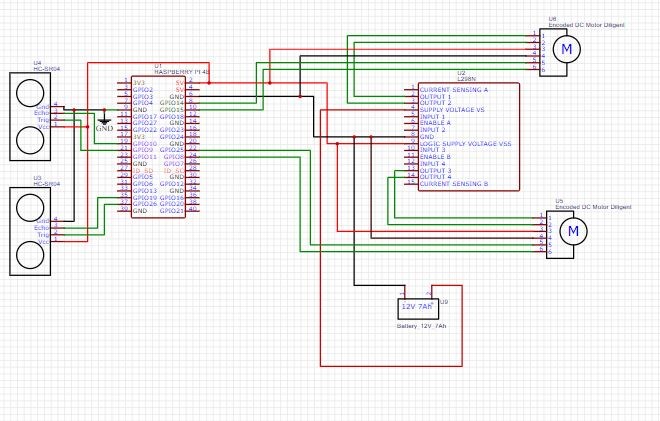660x421 pixels.
Task: Click the GPIO17 pin label
Action: 145,117
